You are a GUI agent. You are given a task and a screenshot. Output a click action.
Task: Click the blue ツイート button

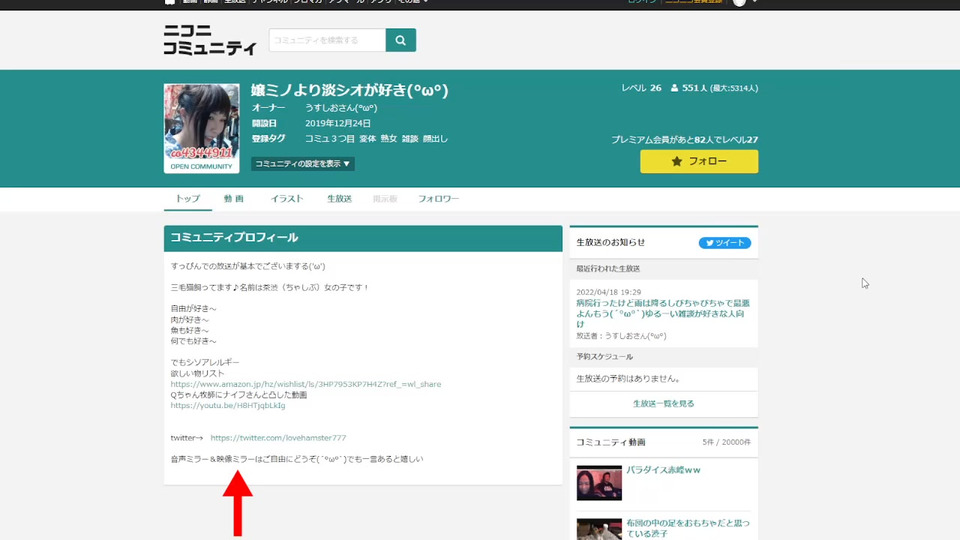tap(725, 242)
